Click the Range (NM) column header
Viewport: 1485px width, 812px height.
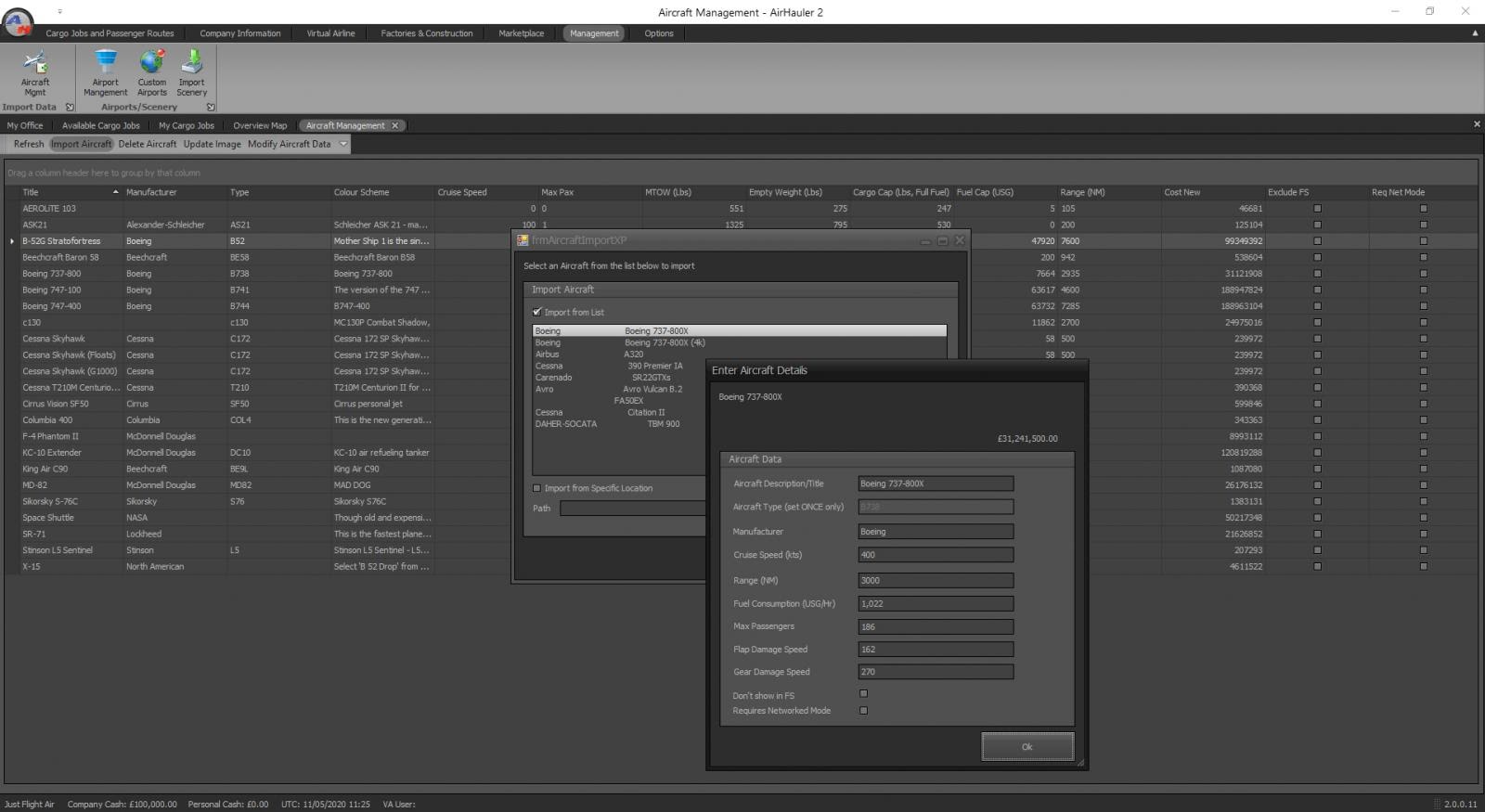pyautogui.click(x=1109, y=192)
